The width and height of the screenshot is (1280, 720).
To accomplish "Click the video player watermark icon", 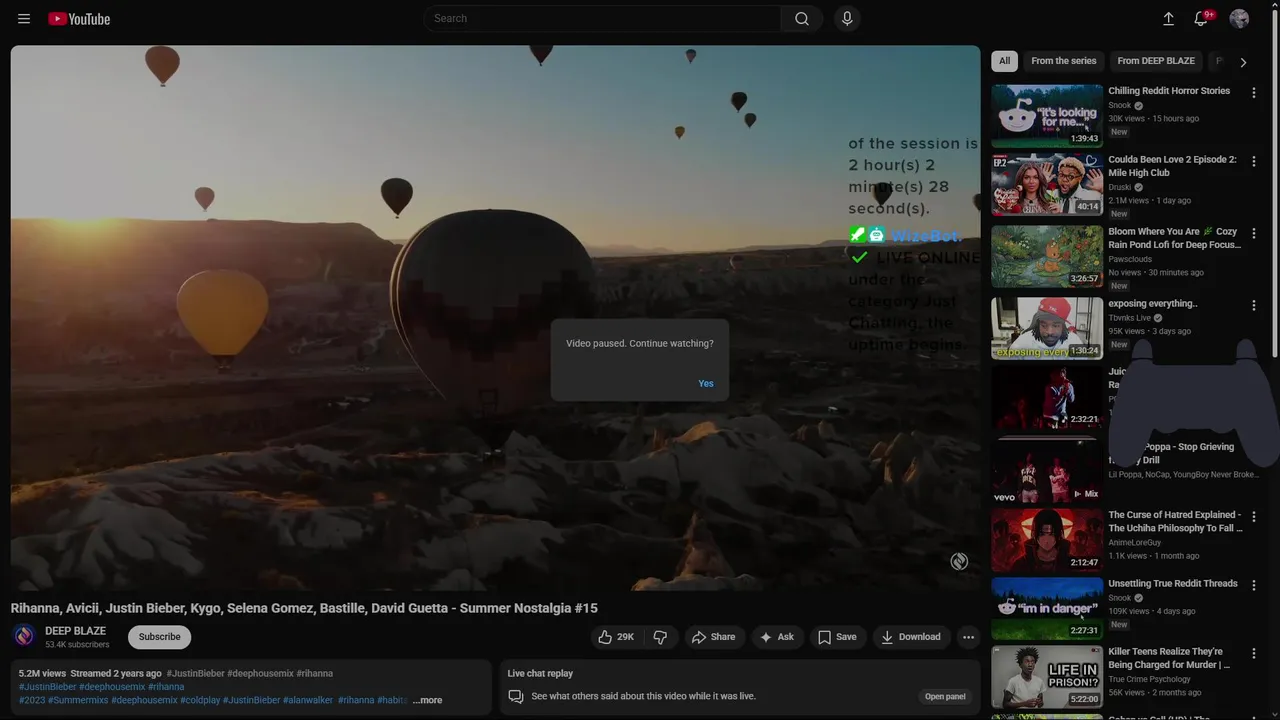I will pos(959,562).
